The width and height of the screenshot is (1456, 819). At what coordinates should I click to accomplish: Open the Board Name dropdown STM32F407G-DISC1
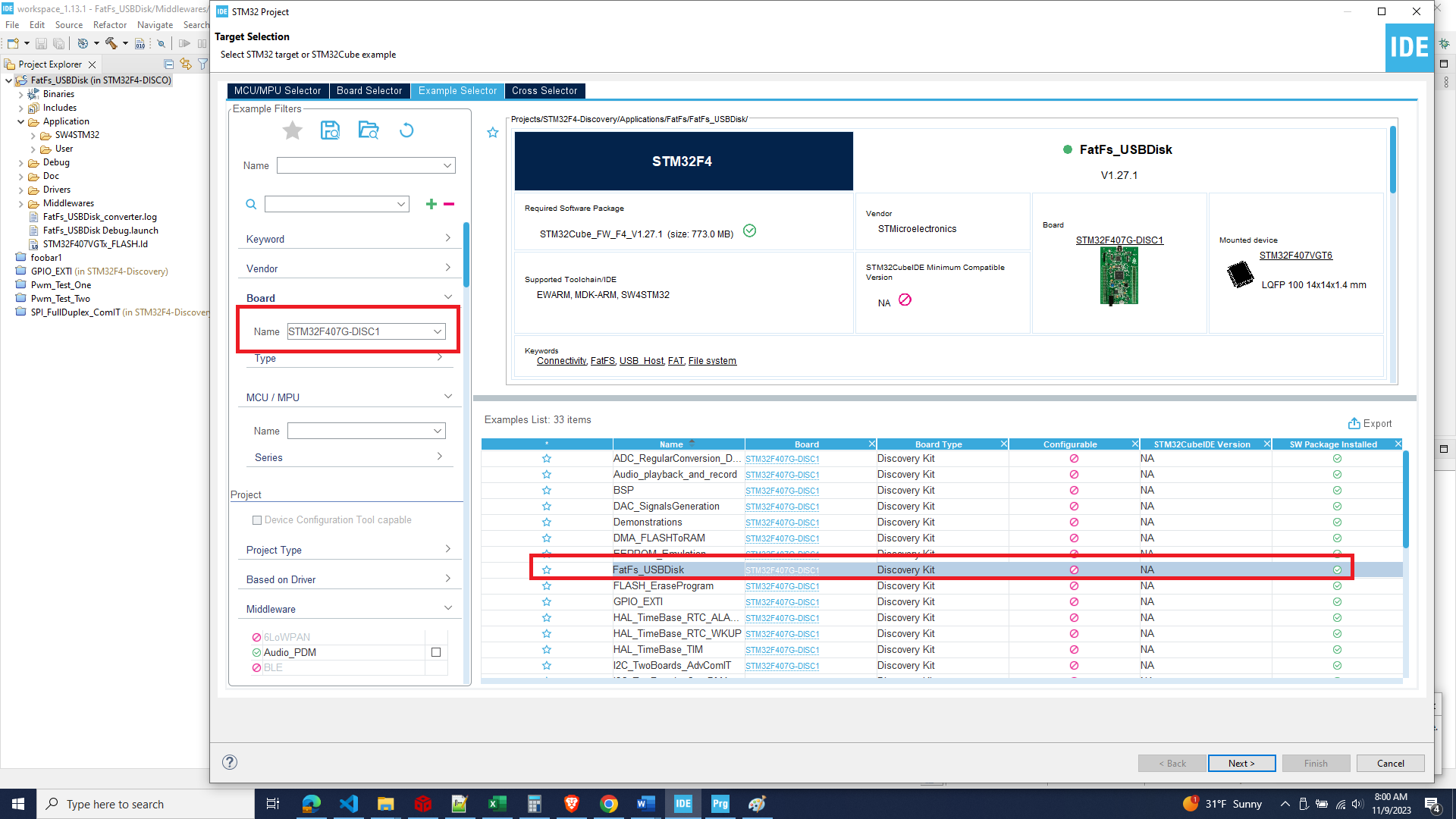(x=438, y=331)
